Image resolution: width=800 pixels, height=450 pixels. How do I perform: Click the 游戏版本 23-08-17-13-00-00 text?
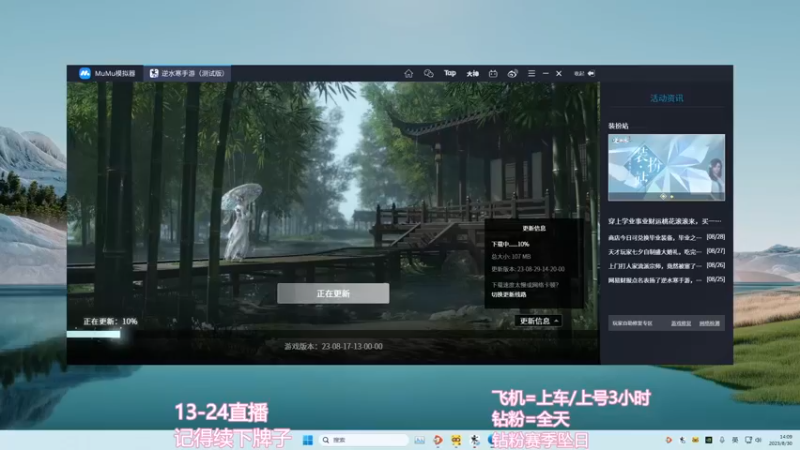(333, 346)
